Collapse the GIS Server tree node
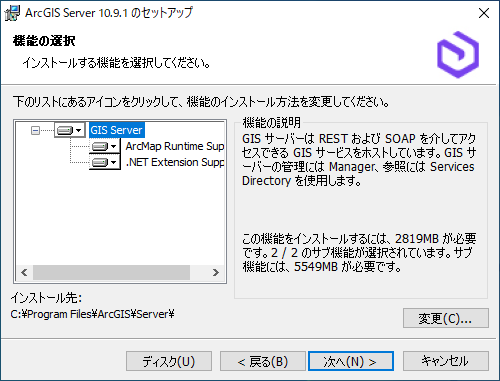 (35, 130)
